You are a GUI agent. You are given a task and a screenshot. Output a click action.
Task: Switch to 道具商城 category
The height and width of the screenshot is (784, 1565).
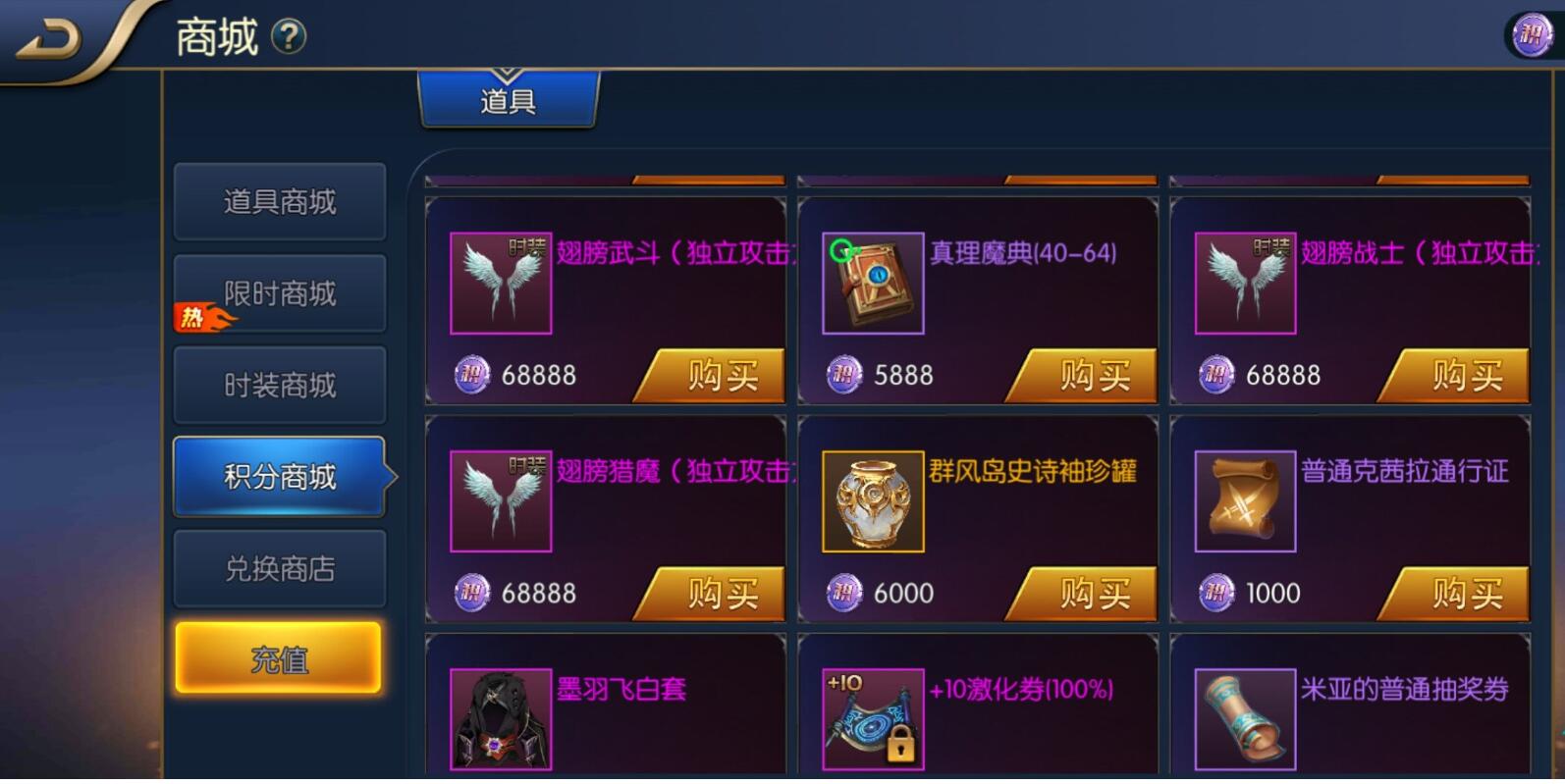coord(280,201)
